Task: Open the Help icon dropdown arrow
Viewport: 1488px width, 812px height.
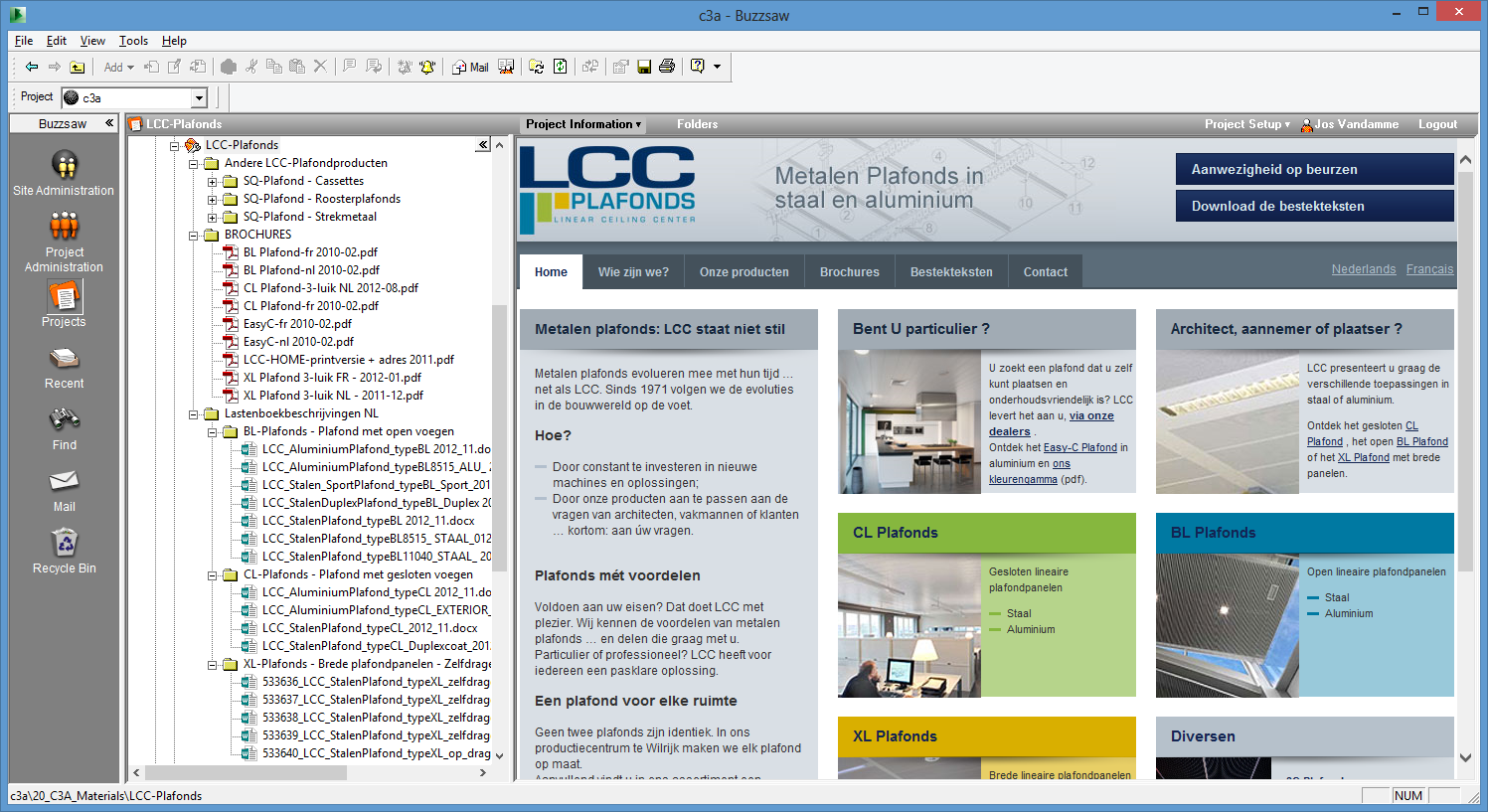Action: click(x=717, y=67)
